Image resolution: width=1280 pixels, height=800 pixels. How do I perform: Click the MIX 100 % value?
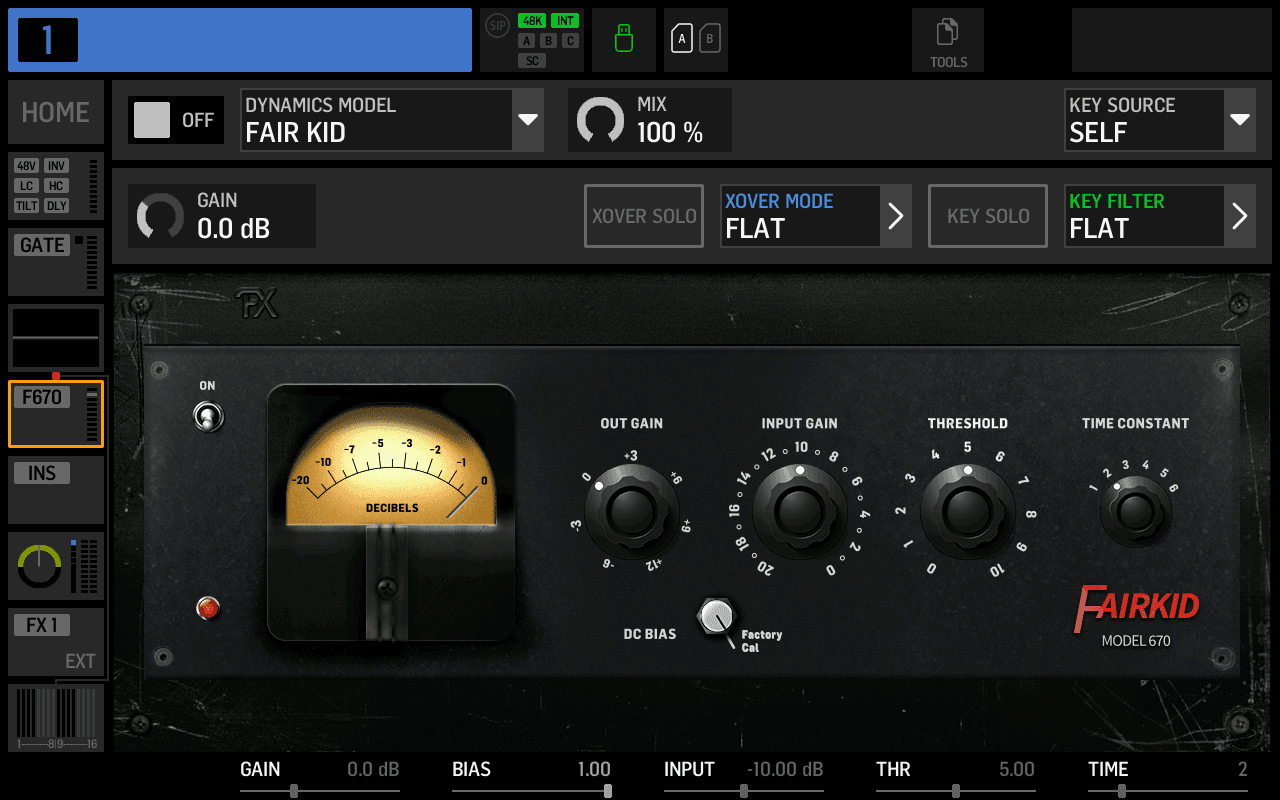[x=670, y=133]
